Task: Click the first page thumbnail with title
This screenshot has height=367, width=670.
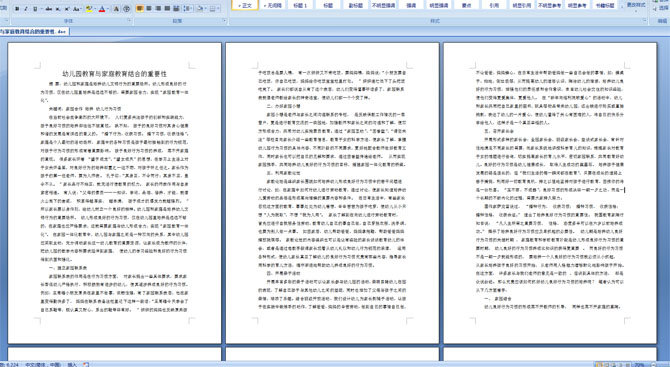Action: [x=115, y=193]
